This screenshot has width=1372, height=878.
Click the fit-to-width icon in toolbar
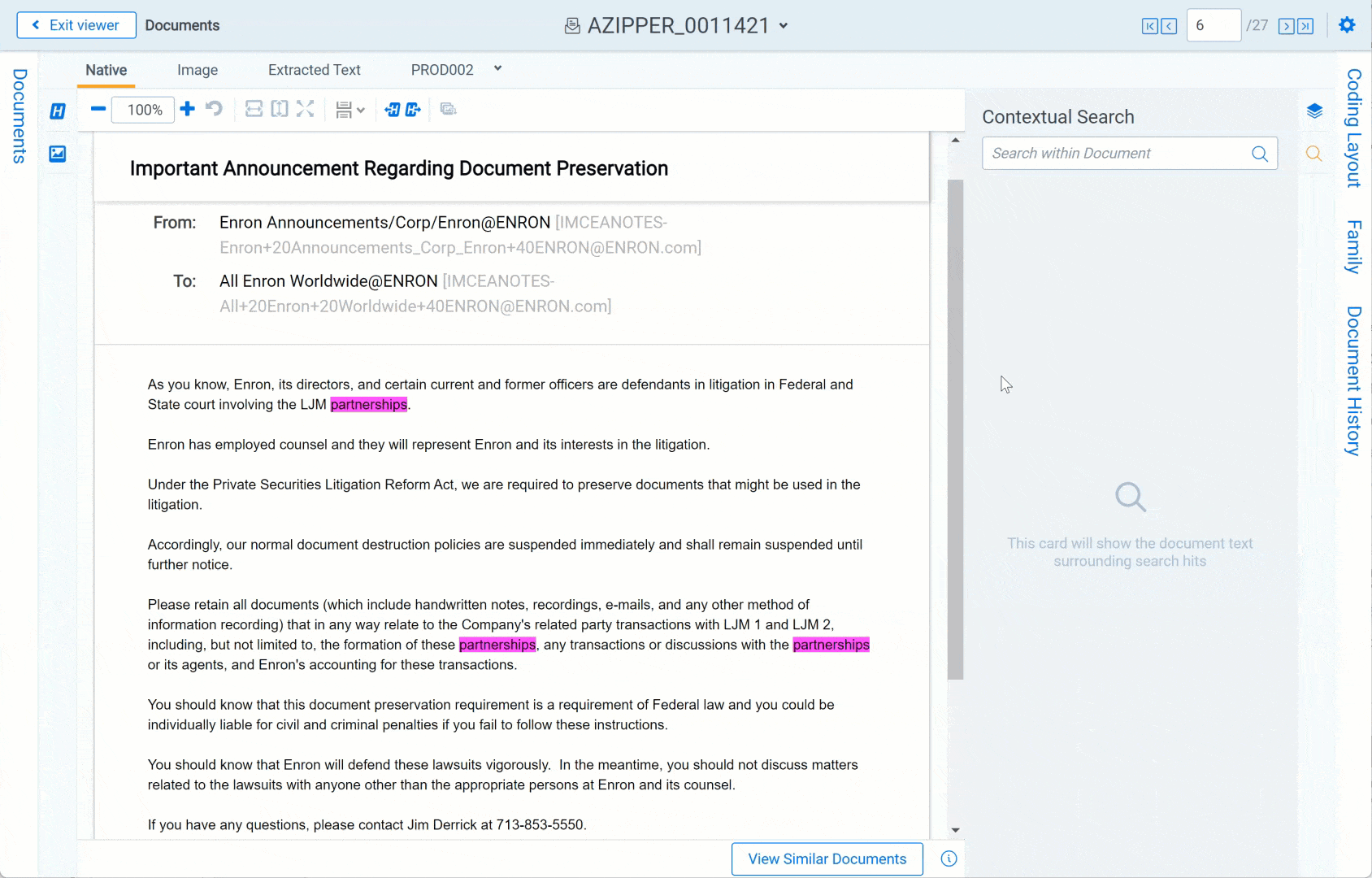coord(254,109)
